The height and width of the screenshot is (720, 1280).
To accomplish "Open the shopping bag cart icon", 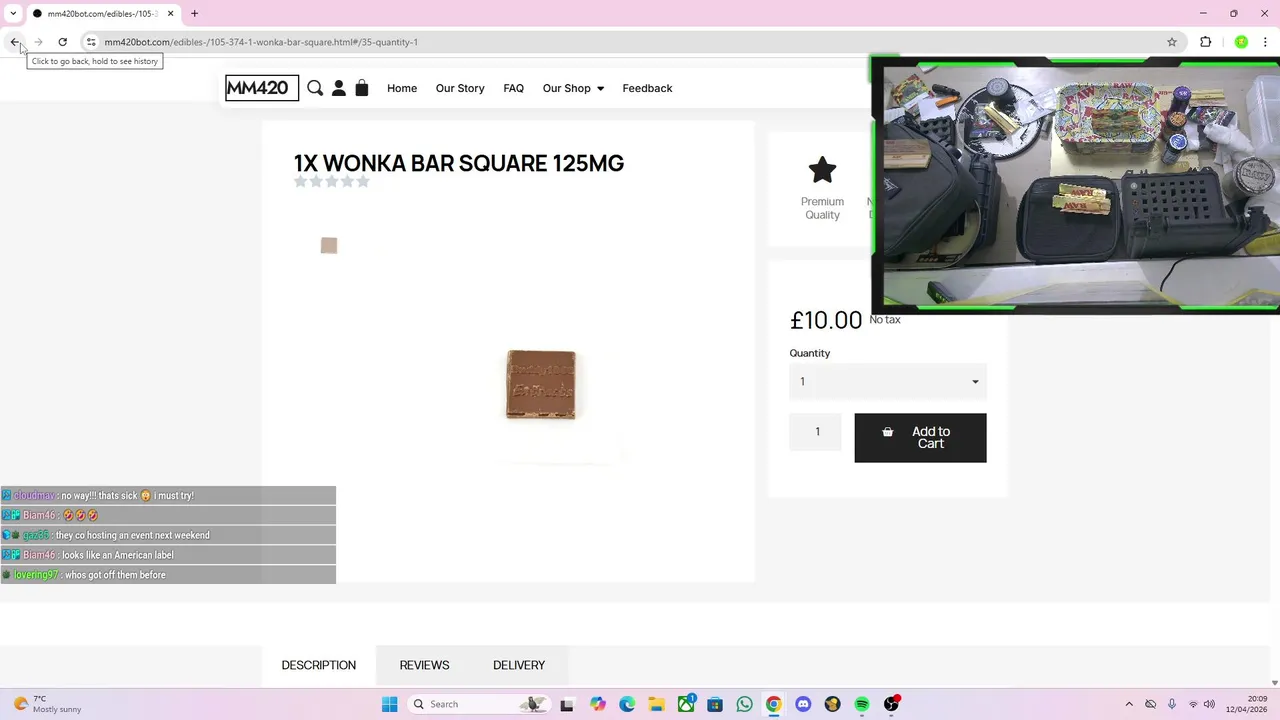I will 362,88.
